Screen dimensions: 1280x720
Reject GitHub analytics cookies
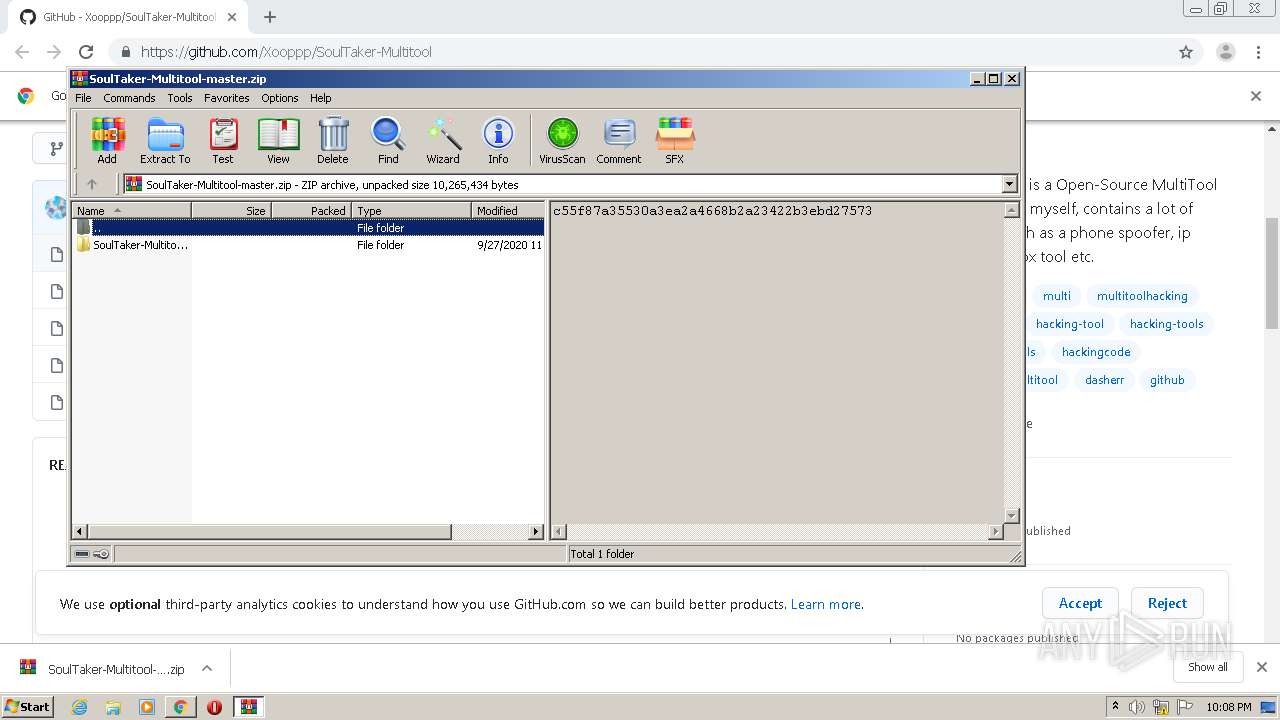[1167, 603]
